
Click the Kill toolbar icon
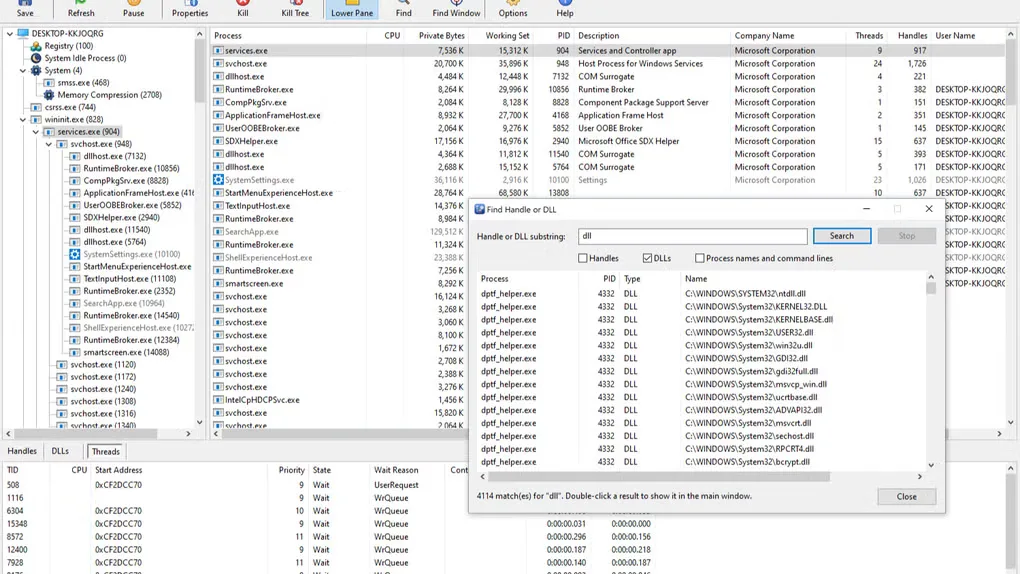point(243,8)
